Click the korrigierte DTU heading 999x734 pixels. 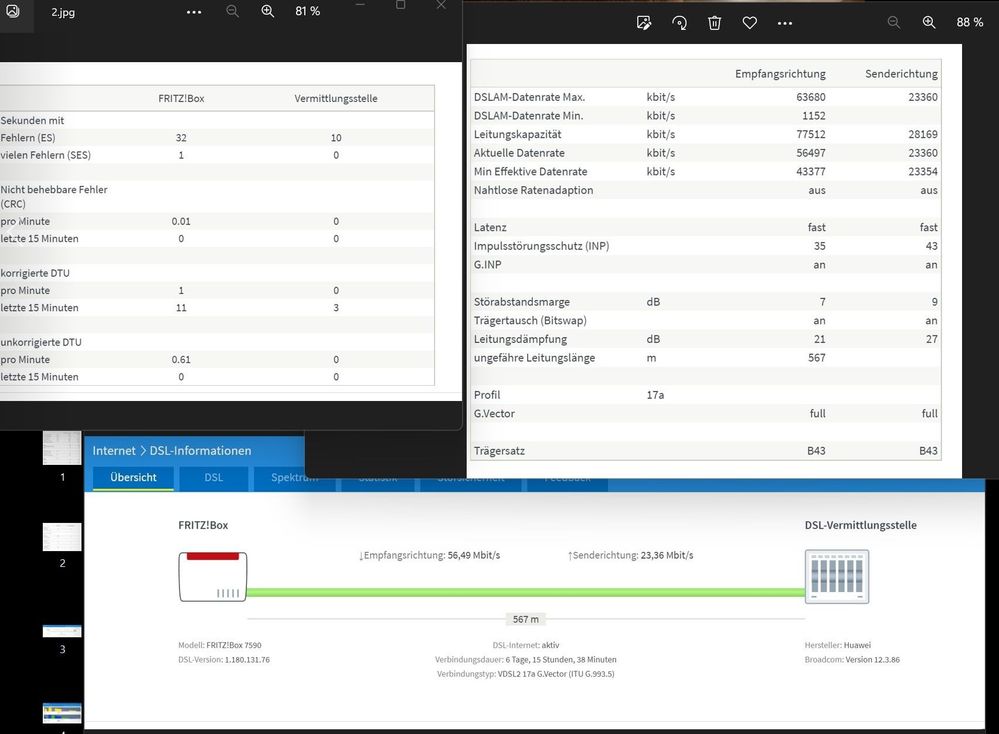coord(35,273)
